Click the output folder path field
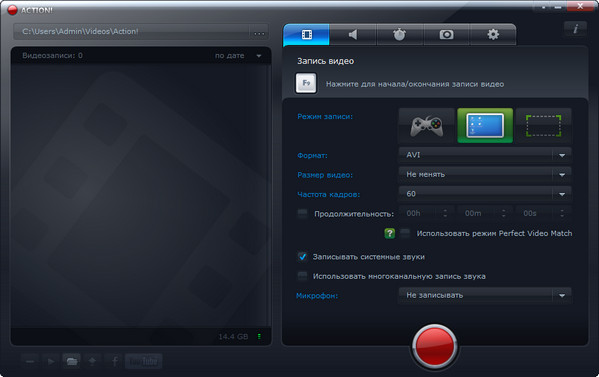Screen dimensions: 599x377 click(x=131, y=32)
